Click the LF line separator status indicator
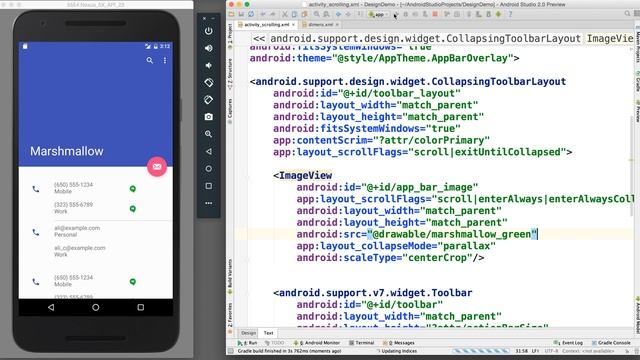 point(535,351)
